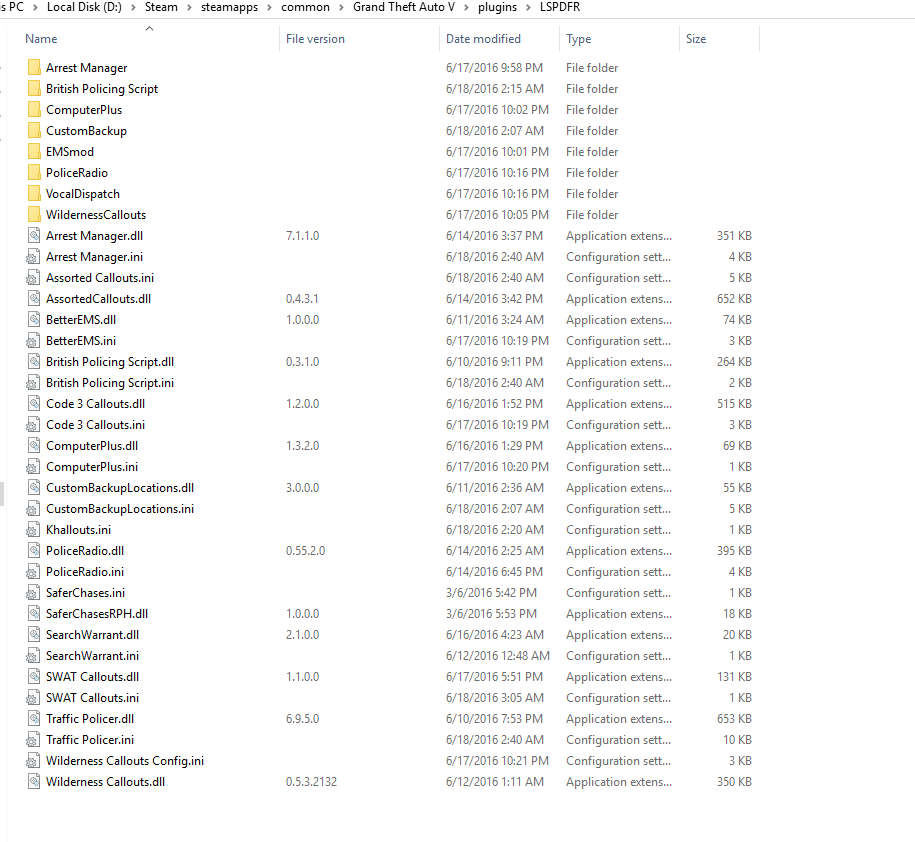915x842 pixels.
Task: Select the SaferChases.ini file name
Action: 85,593
